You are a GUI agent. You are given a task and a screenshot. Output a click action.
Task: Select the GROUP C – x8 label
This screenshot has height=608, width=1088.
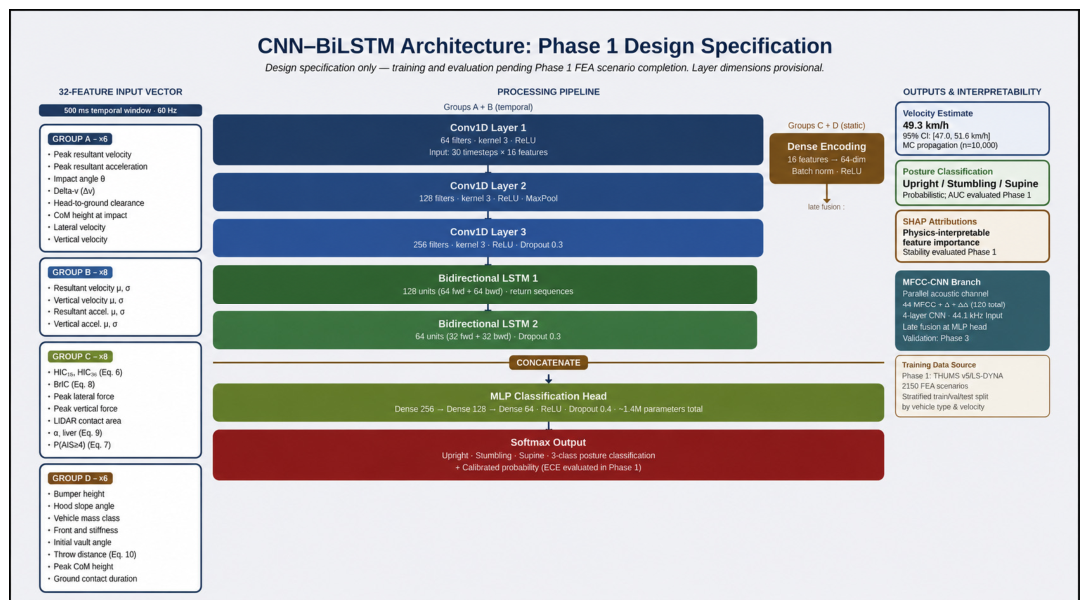click(80, 356)
